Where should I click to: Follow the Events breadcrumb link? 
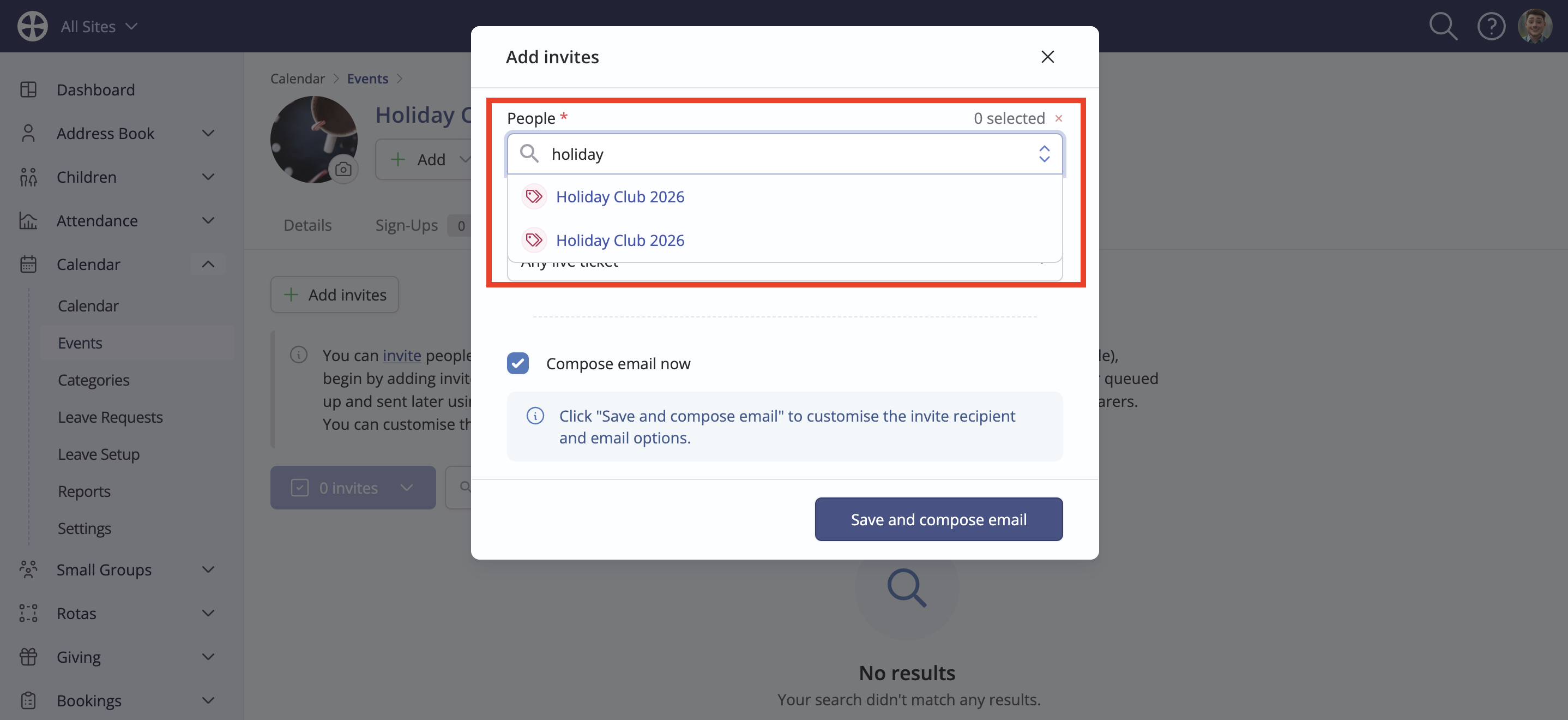[x=367, y=79]
